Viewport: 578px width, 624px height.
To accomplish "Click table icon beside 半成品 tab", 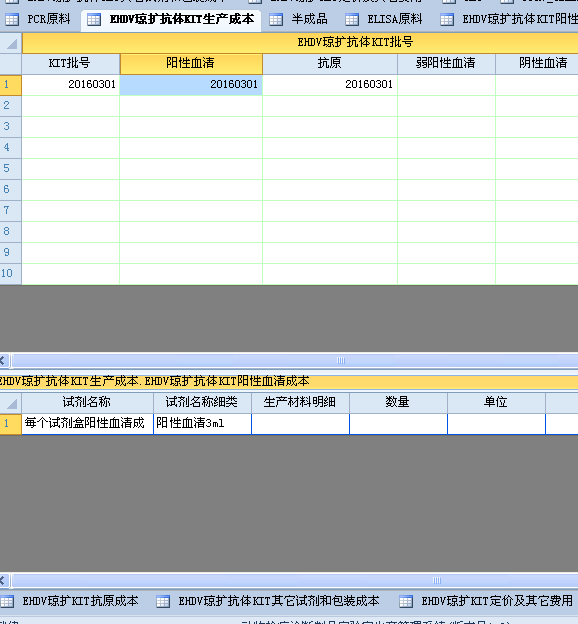I will pos(276,20).
